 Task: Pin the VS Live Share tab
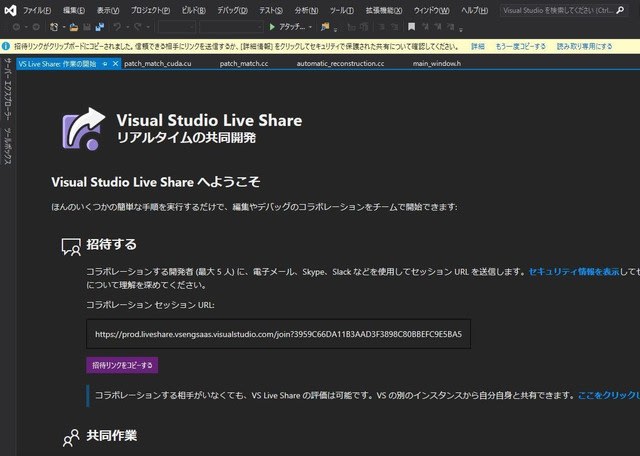(x=105, y=64)
